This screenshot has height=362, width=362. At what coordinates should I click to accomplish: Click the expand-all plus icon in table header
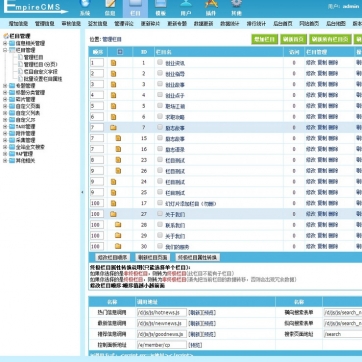tap(120, 52)
